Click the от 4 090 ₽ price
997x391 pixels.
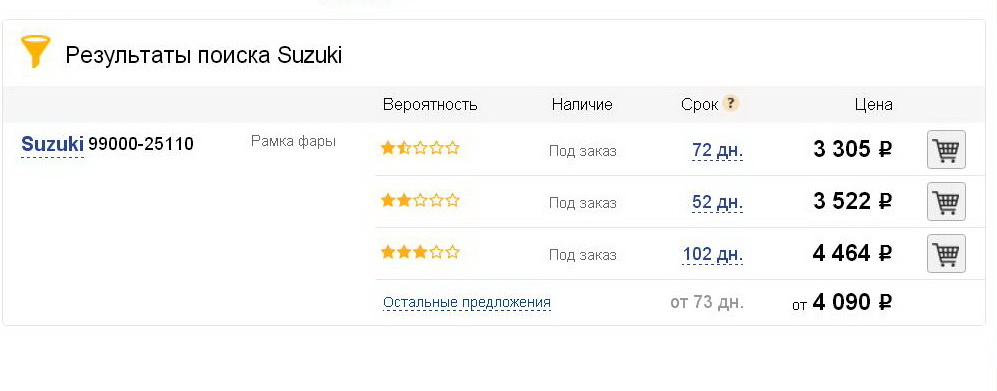[842, 302]
